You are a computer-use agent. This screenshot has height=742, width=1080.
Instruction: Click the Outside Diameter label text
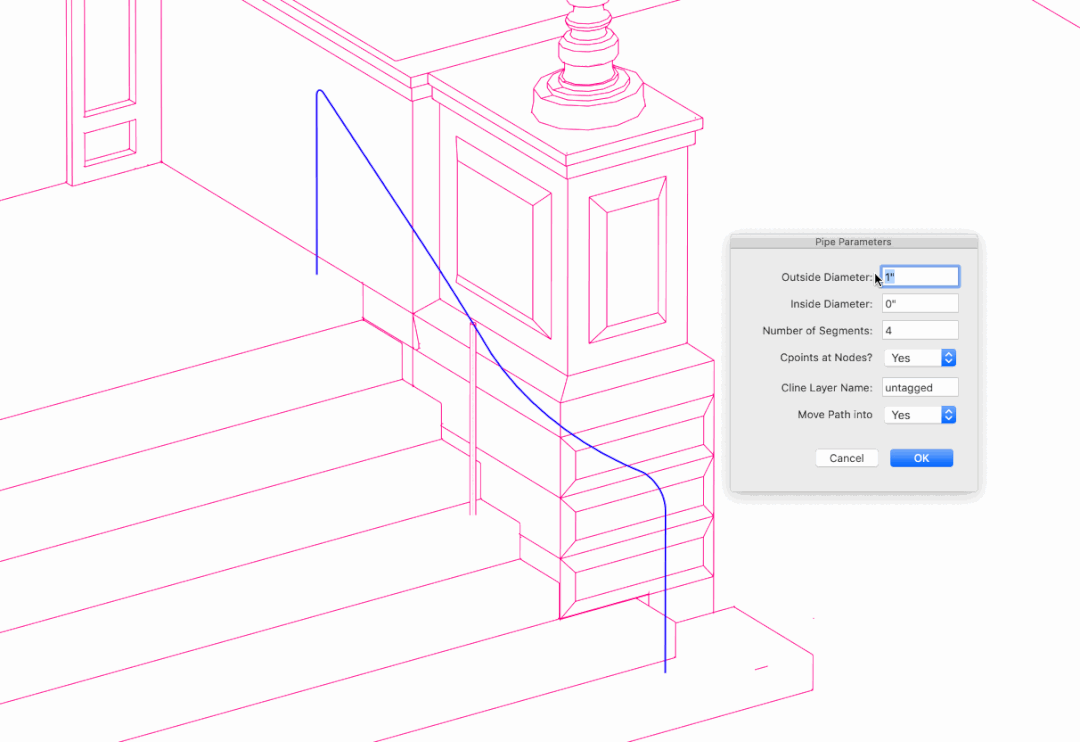tap(826, 277)
